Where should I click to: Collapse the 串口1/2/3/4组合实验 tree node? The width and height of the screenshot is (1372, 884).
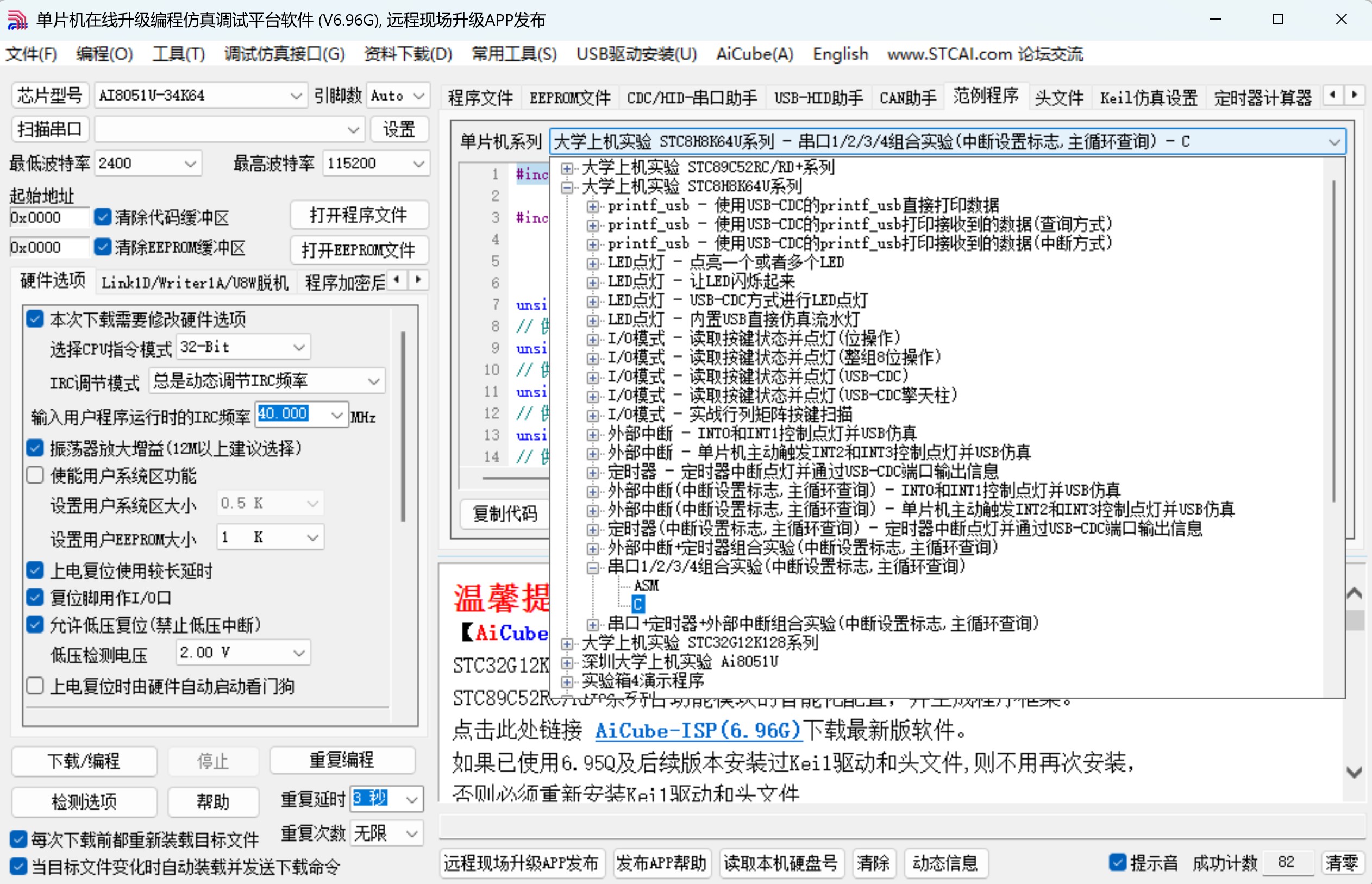click(x=592, y=567)
